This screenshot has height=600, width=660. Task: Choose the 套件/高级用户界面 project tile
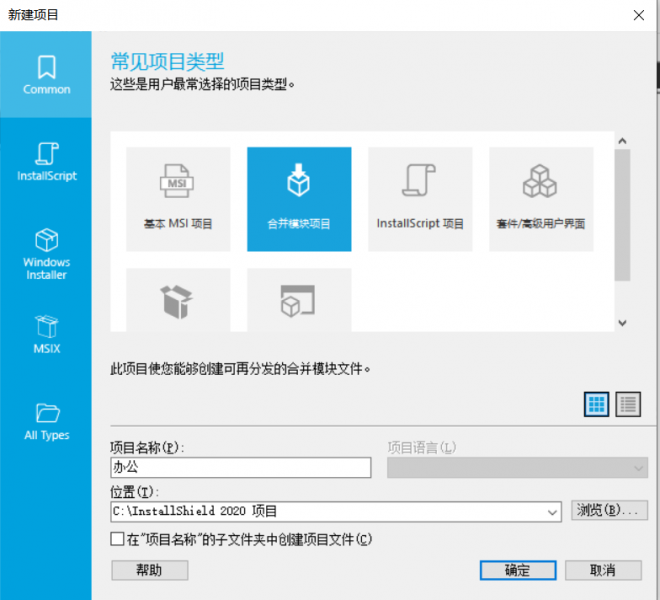[x=541, y=199]
